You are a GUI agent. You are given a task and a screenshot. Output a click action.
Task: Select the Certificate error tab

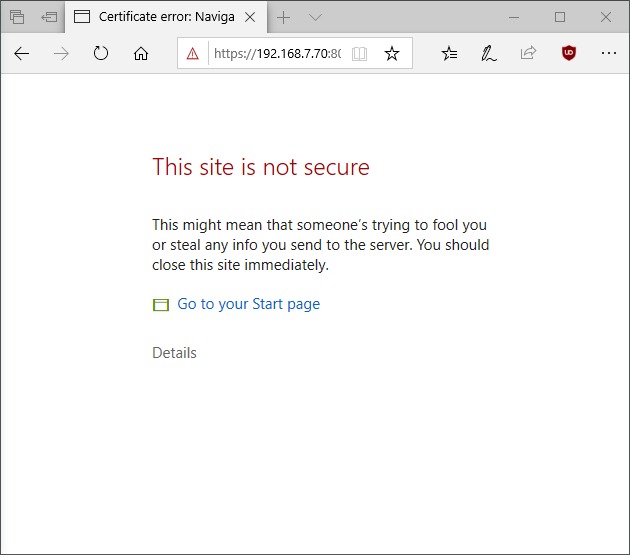pos(160,17)
